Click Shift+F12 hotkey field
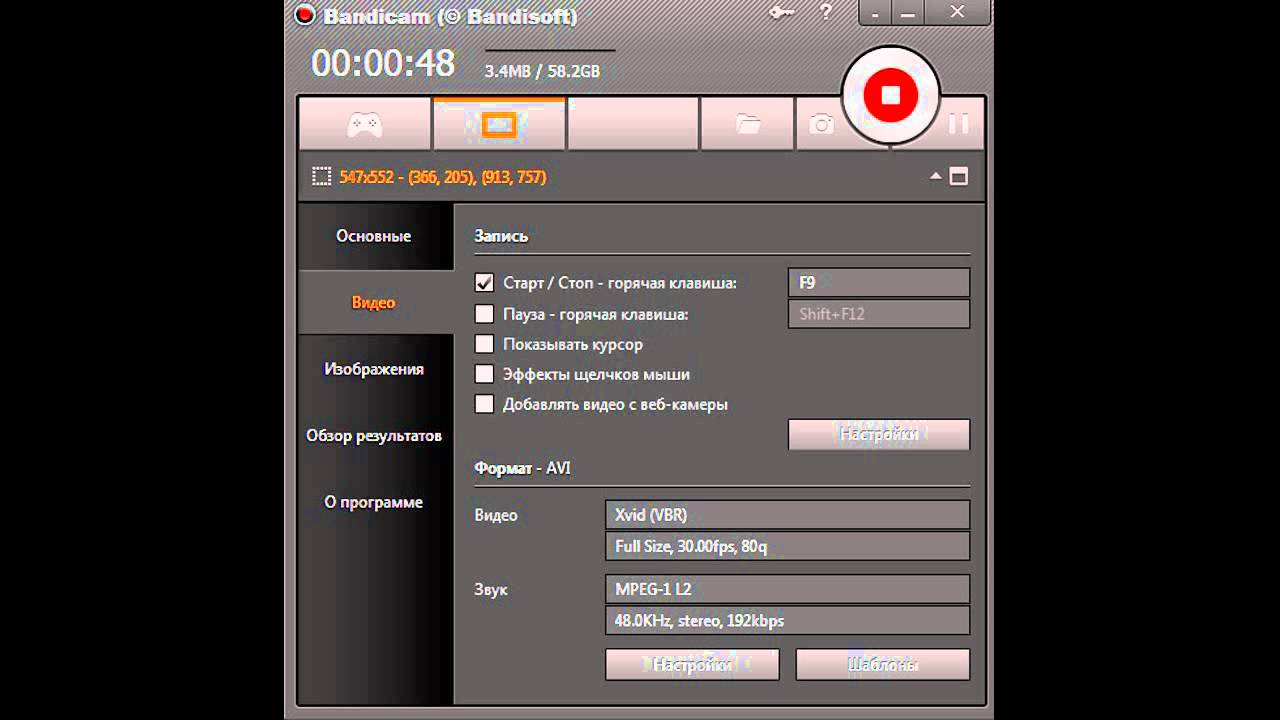Viewport: 1280px width, 720px height. 879,314
